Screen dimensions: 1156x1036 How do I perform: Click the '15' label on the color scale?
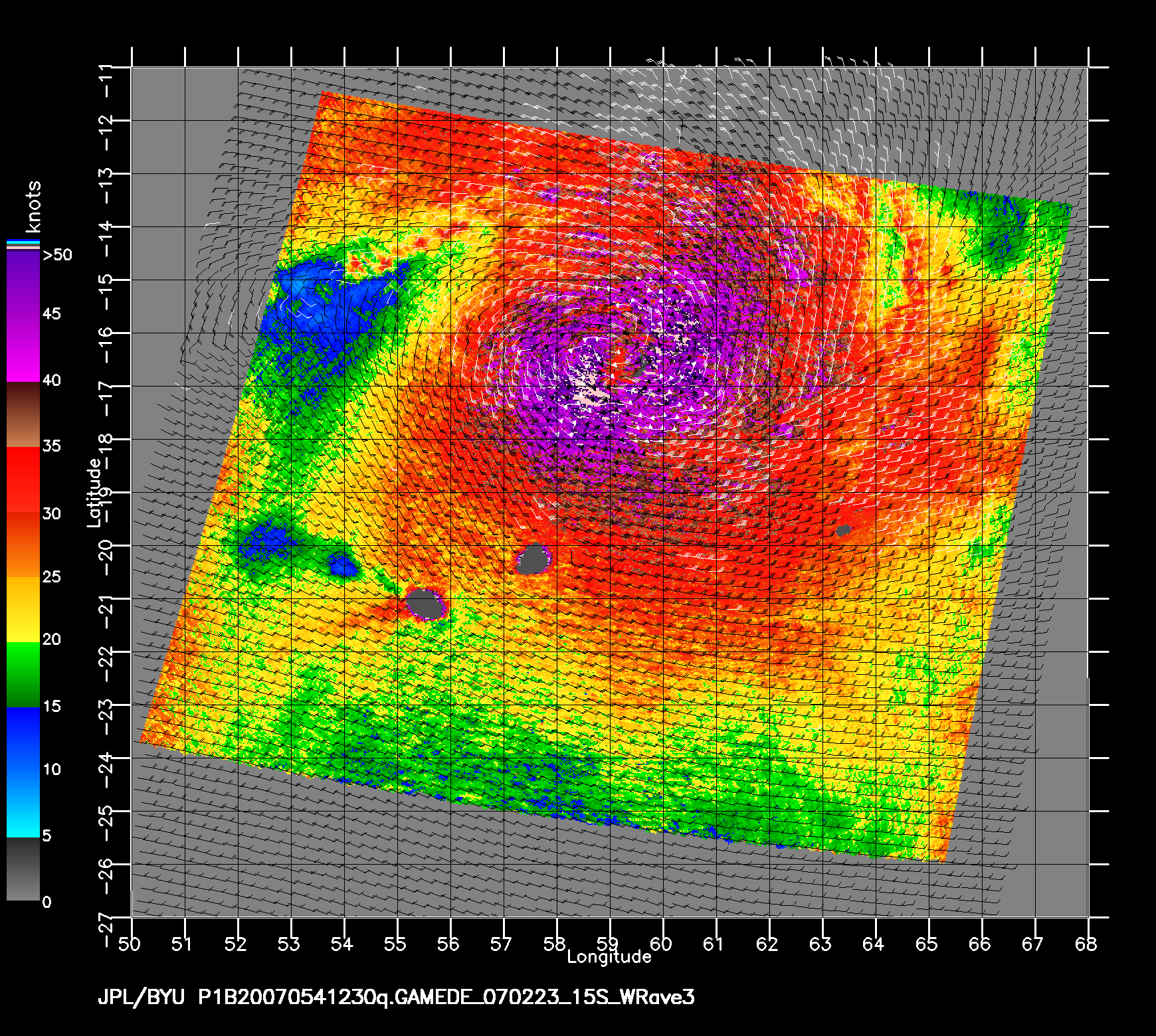click(x=52, y=707)
